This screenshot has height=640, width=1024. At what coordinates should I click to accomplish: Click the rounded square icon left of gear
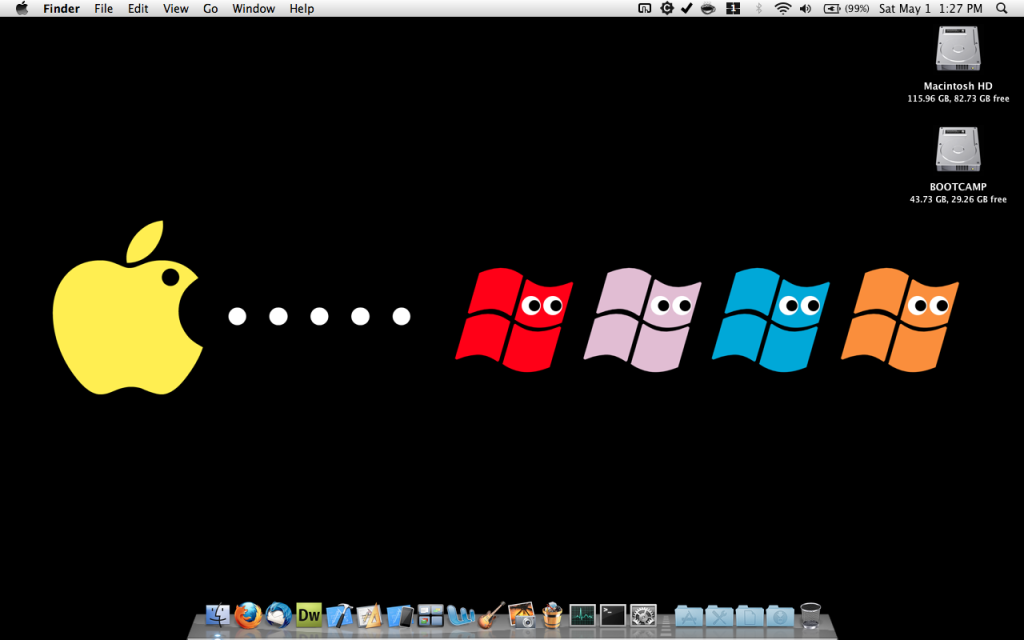(645, 8)
